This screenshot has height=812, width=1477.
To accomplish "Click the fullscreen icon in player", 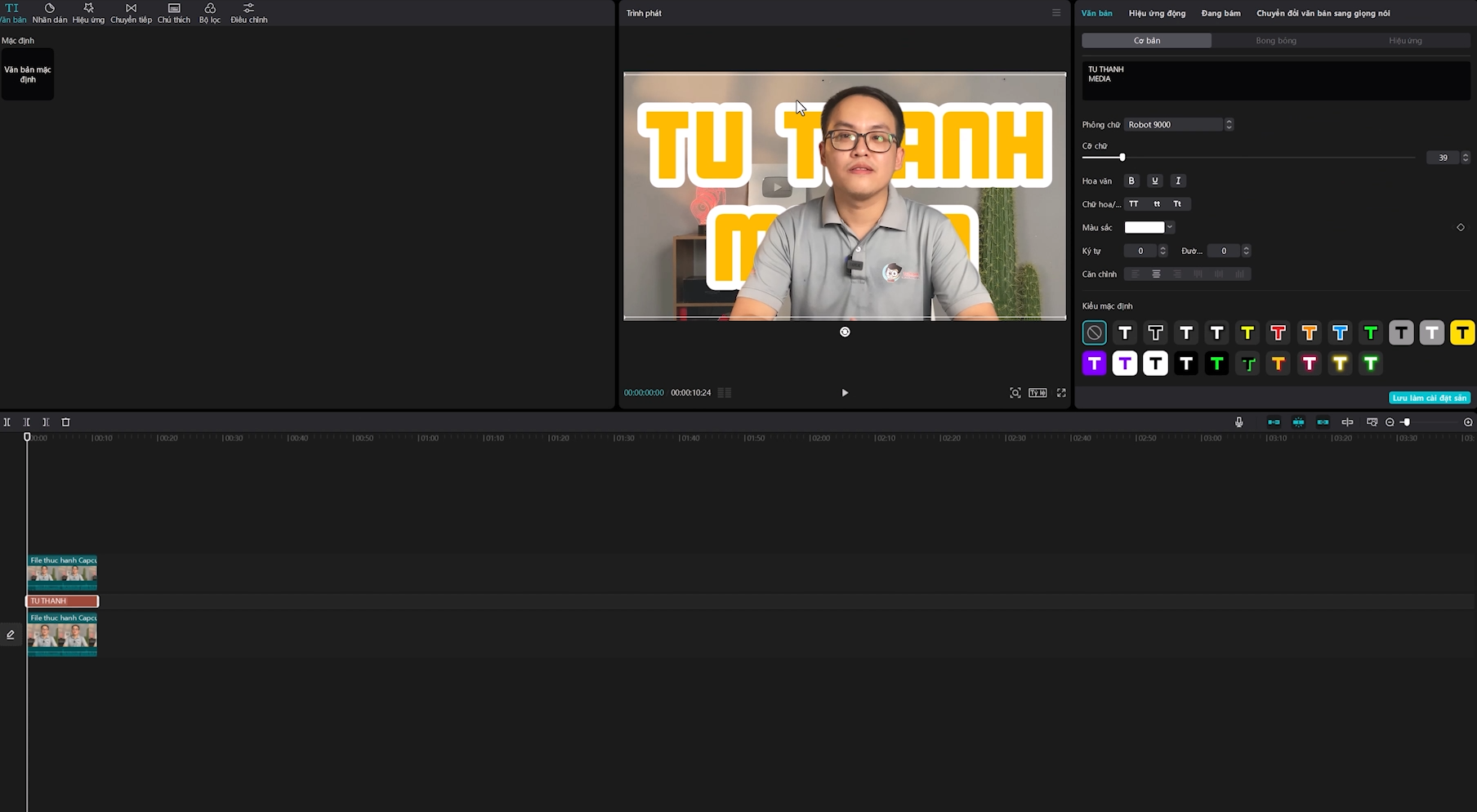I will click(x=1061, y=393).
